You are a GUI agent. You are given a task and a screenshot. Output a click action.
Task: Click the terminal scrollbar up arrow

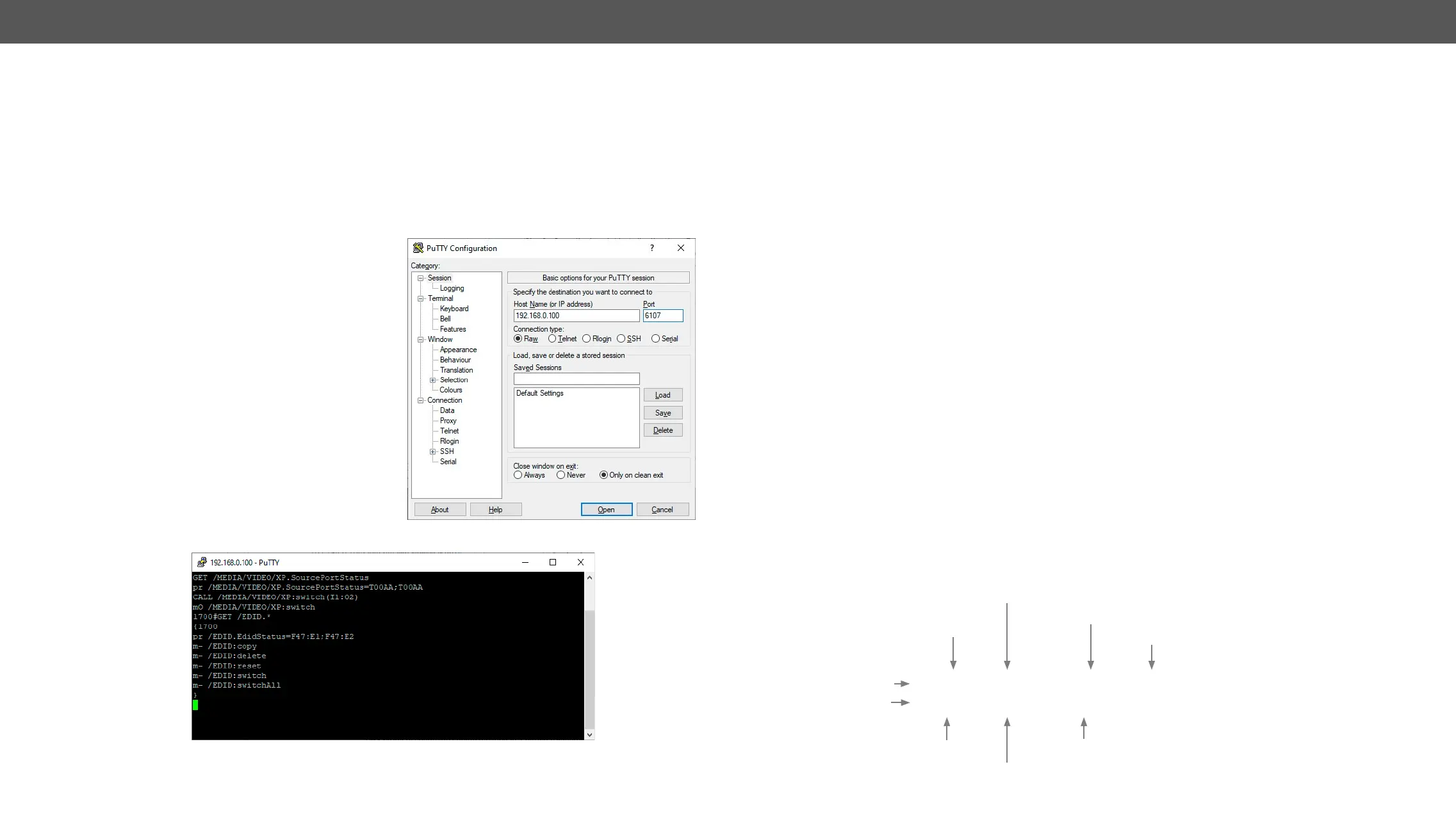(x=589, y=578)
